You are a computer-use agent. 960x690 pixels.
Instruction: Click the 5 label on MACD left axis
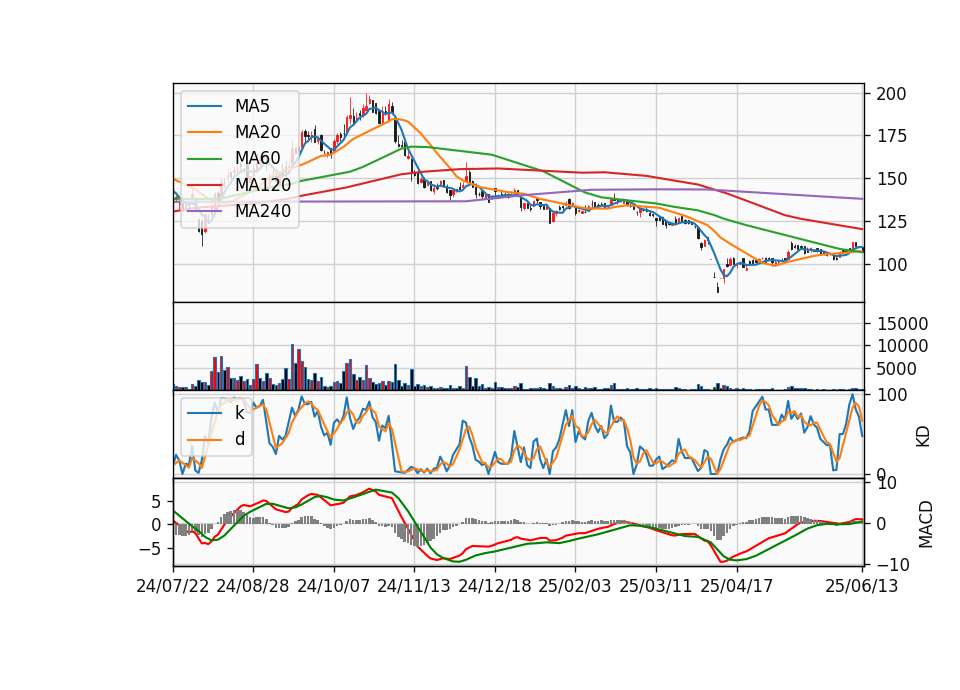[156, 502]
